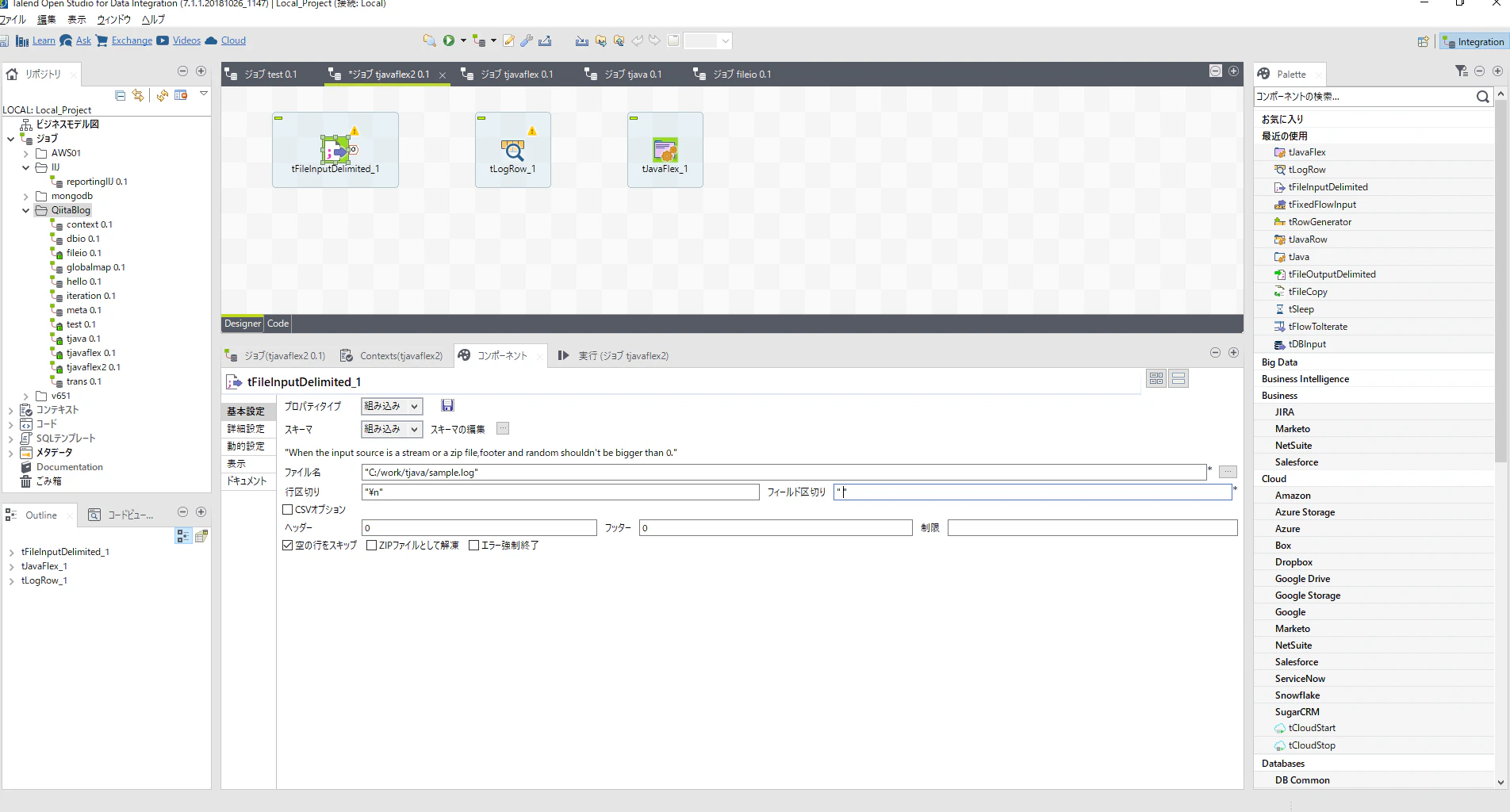
Task: Enable the エラー強制終了 checkbox
Action: tap(473, 546)
